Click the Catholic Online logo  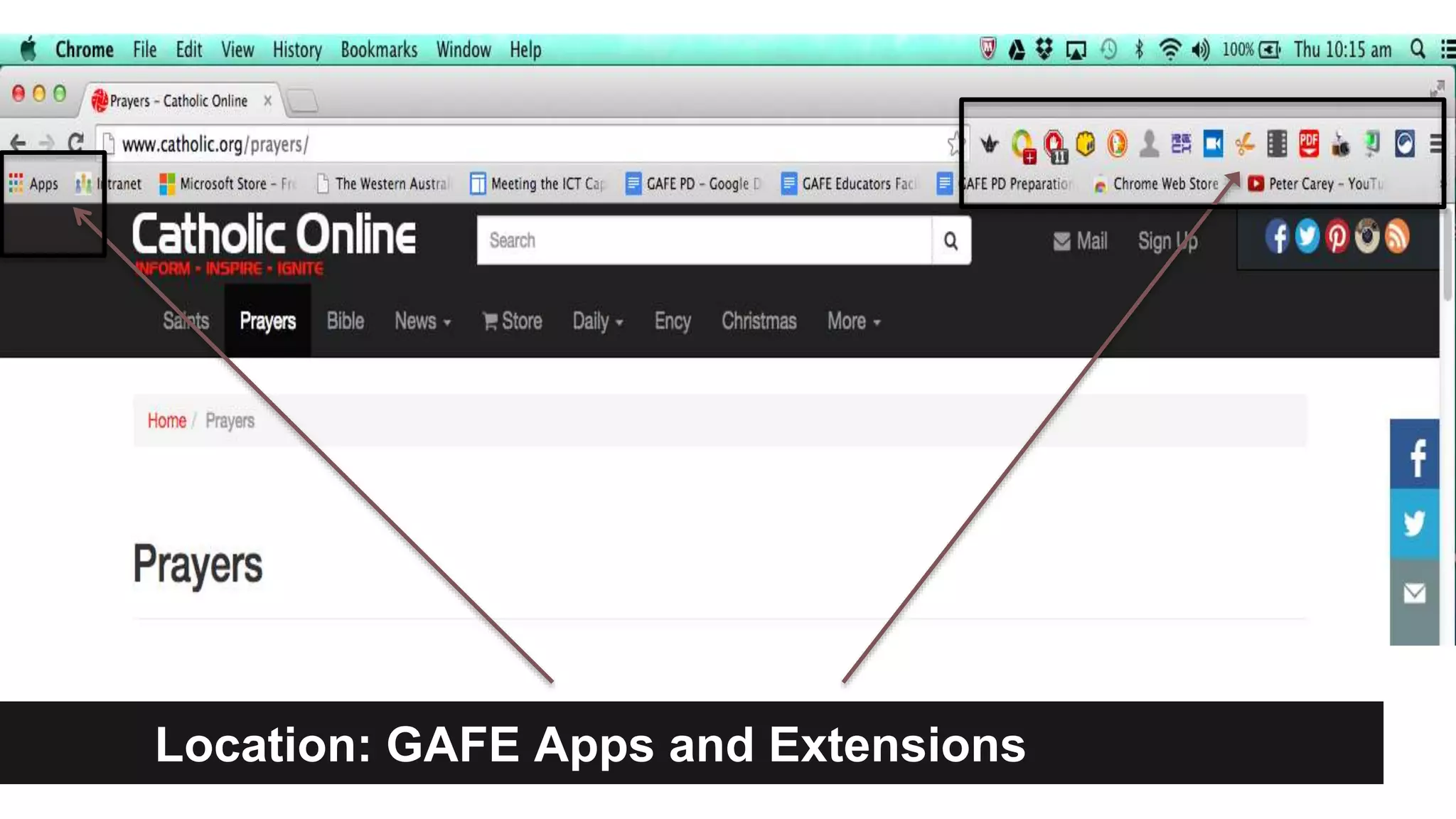tap(274, 243)
